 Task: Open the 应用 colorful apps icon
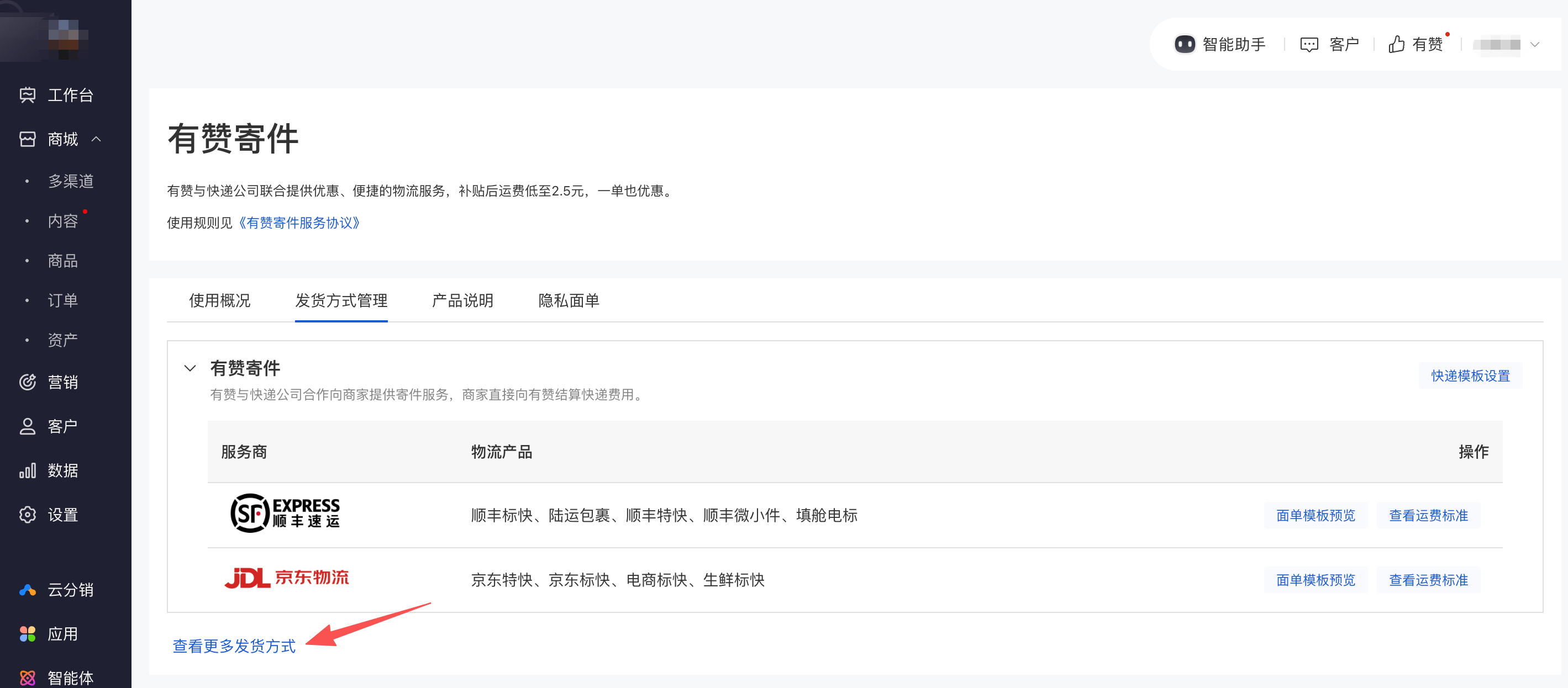point(28,634)
